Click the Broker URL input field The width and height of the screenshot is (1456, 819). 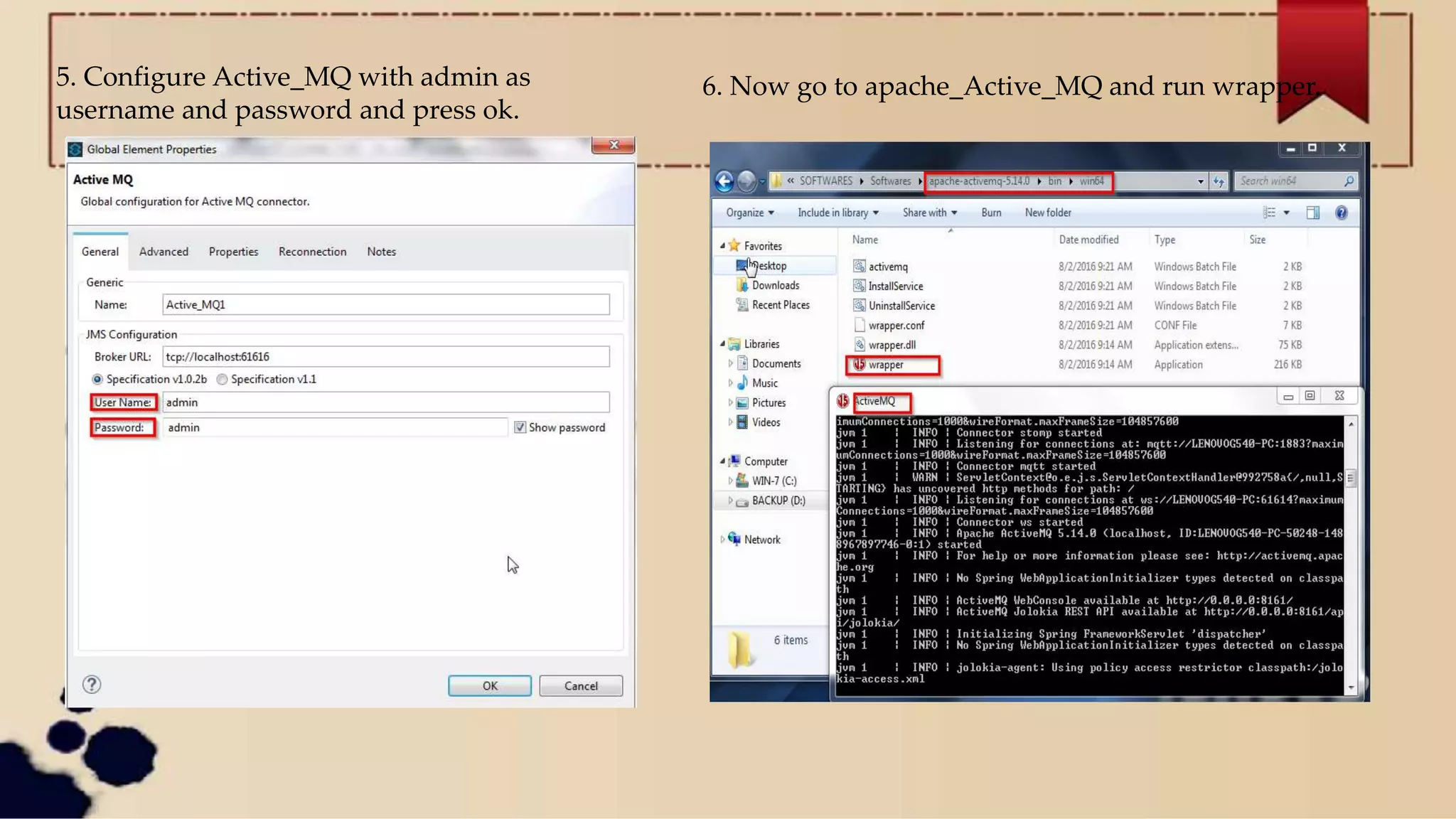click(x=386, y=356)
